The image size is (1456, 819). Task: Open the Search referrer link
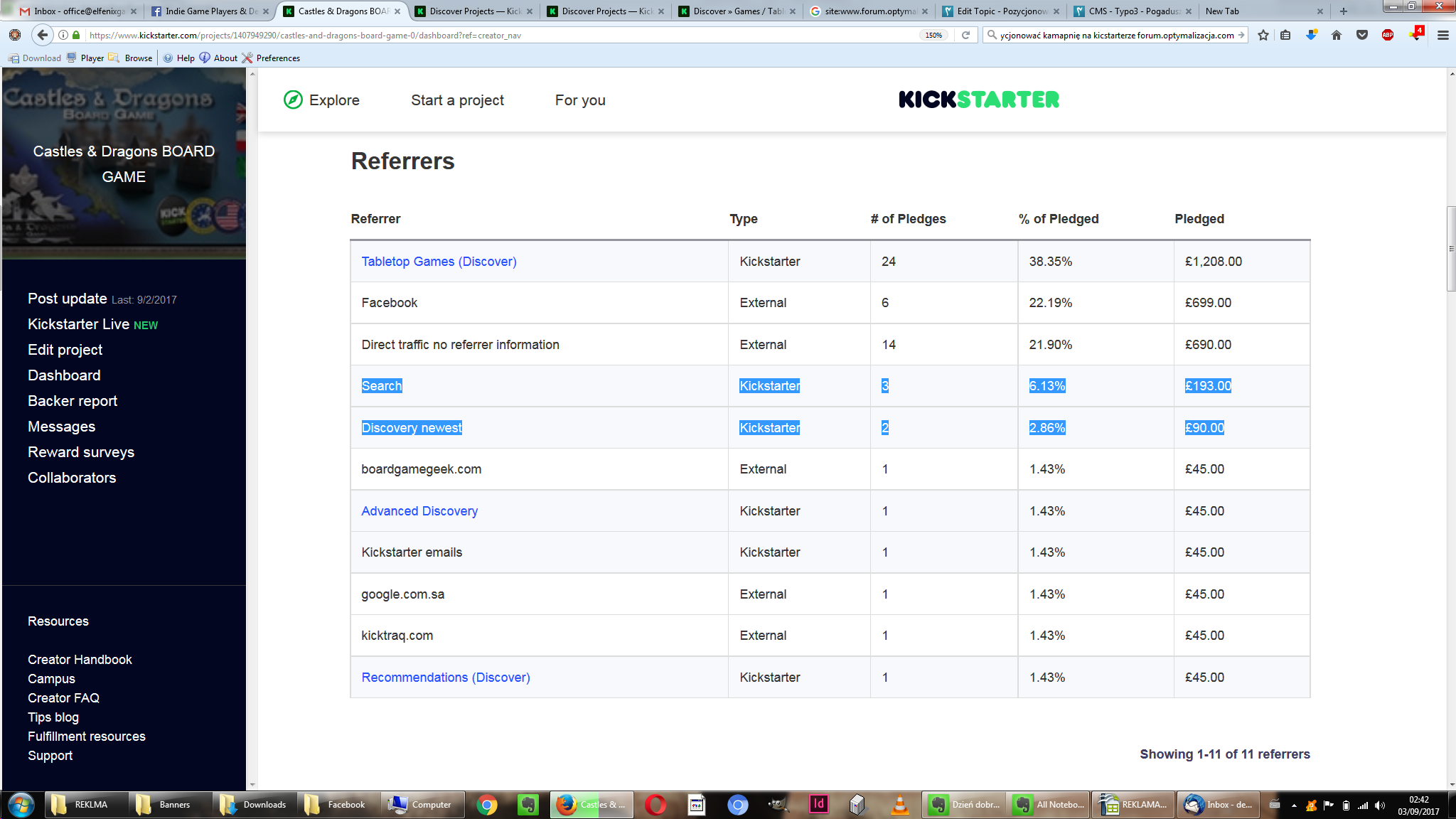coord(382,386)
